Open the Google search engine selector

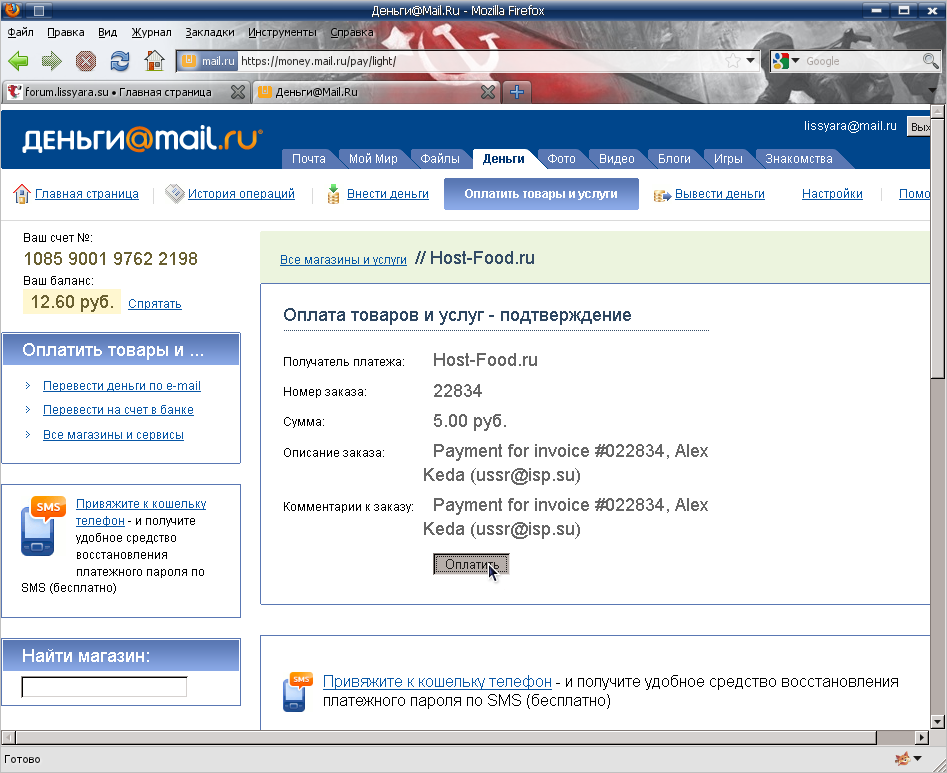click(x=785, y=61)
